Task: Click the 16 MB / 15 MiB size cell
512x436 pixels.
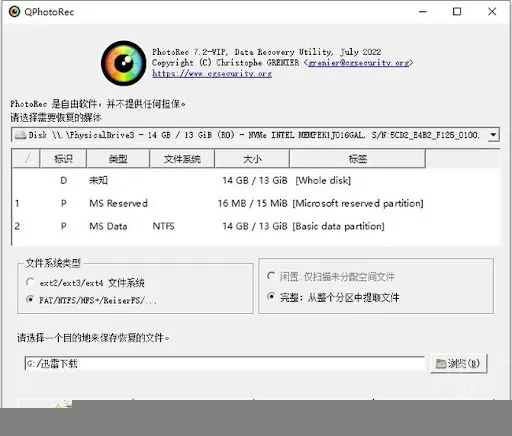Action: tap(252, 203)
